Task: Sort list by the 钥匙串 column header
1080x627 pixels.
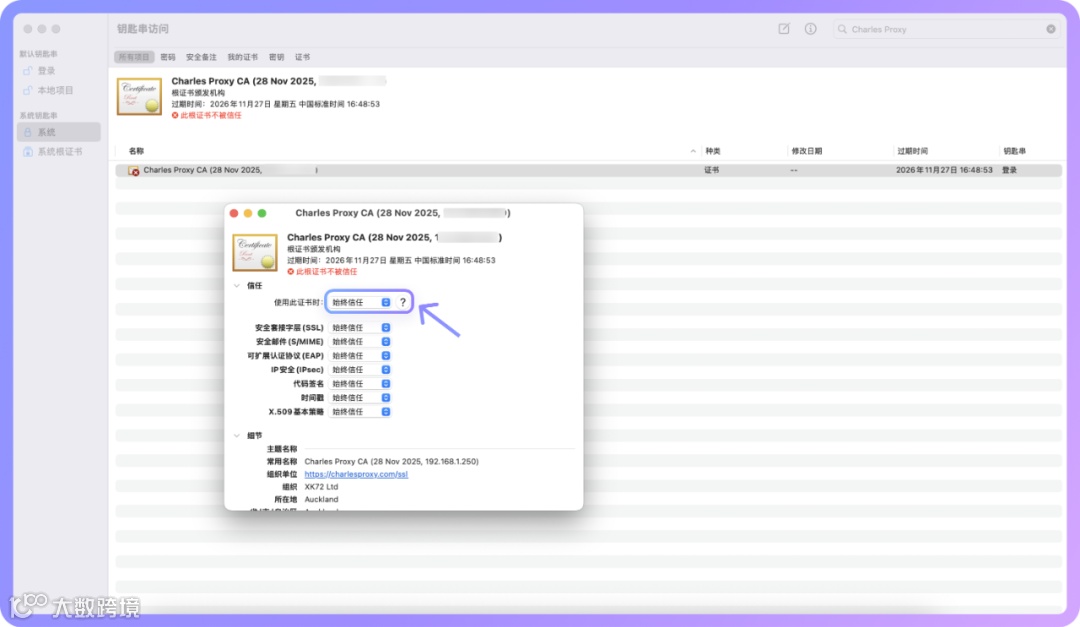Action: pyautogui.click(x=1015, y=151)
